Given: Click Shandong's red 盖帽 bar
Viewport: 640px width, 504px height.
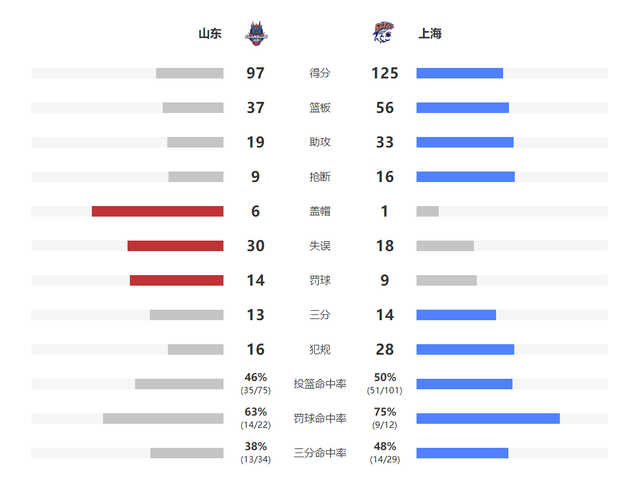Looking at the screenshot, I should (158, 211).
